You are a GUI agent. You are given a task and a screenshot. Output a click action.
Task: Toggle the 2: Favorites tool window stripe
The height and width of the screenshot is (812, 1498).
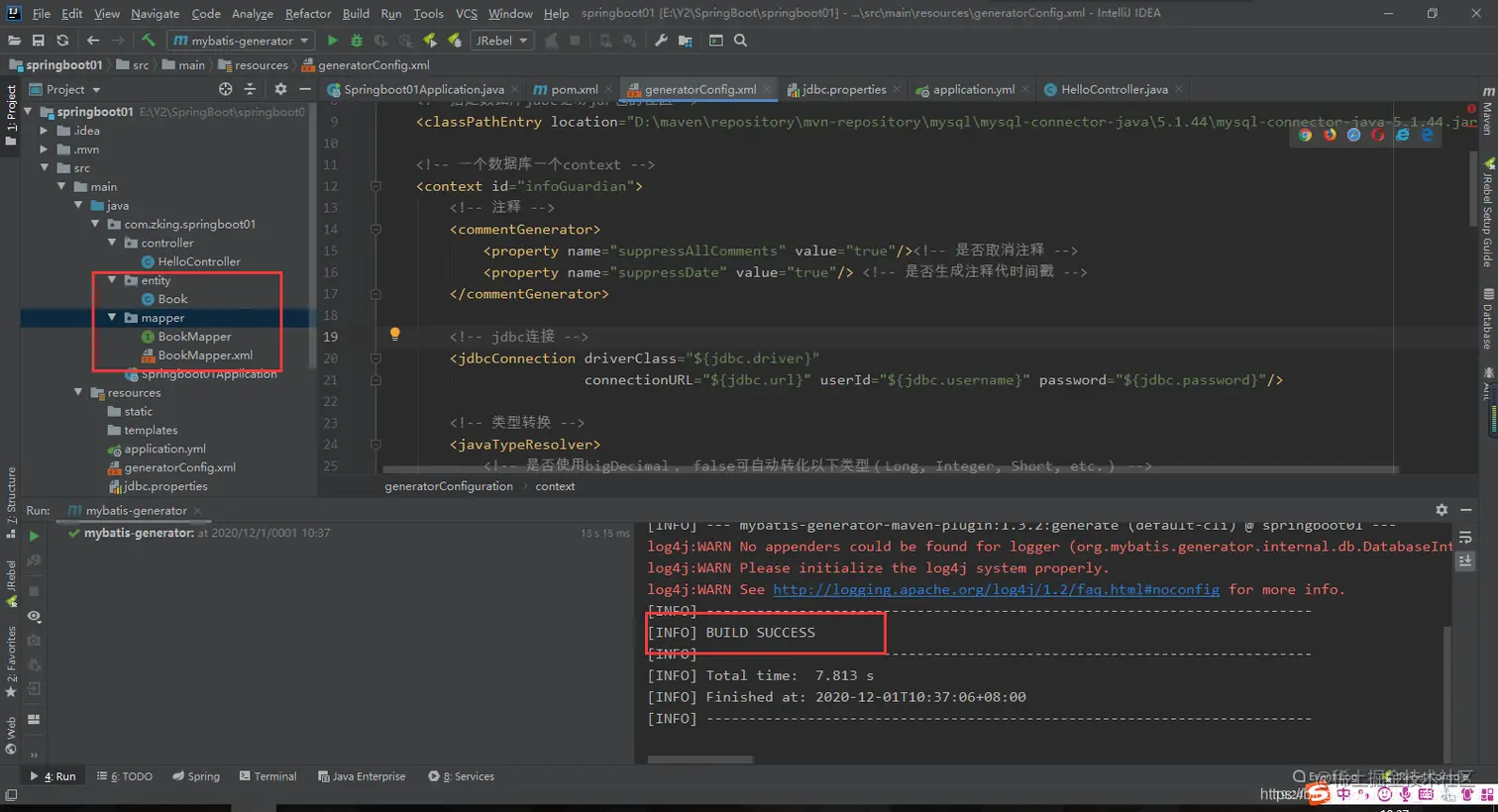click(x=11, y=661)
